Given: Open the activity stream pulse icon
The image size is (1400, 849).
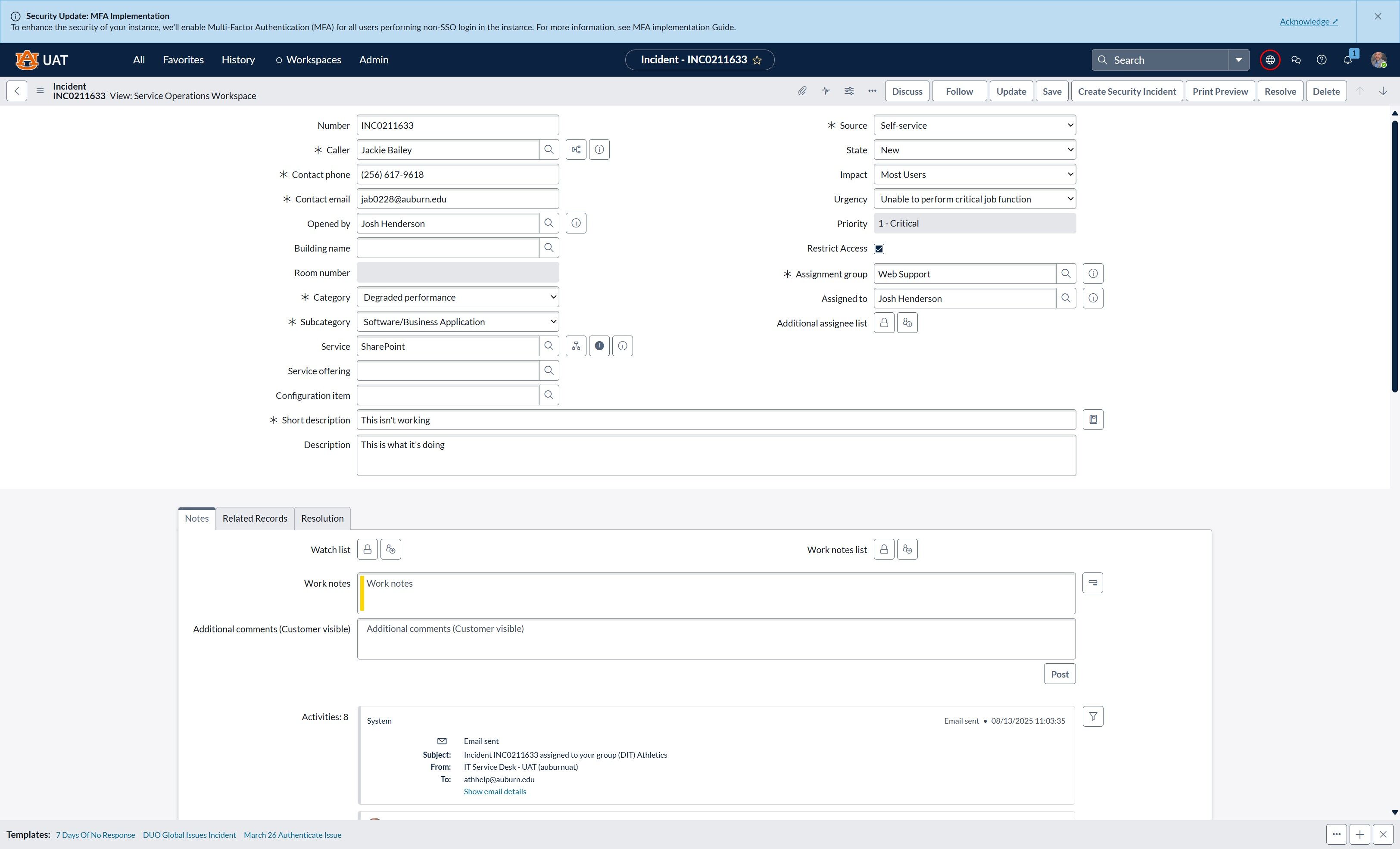Looking at the screenshot, I should 826,91.
